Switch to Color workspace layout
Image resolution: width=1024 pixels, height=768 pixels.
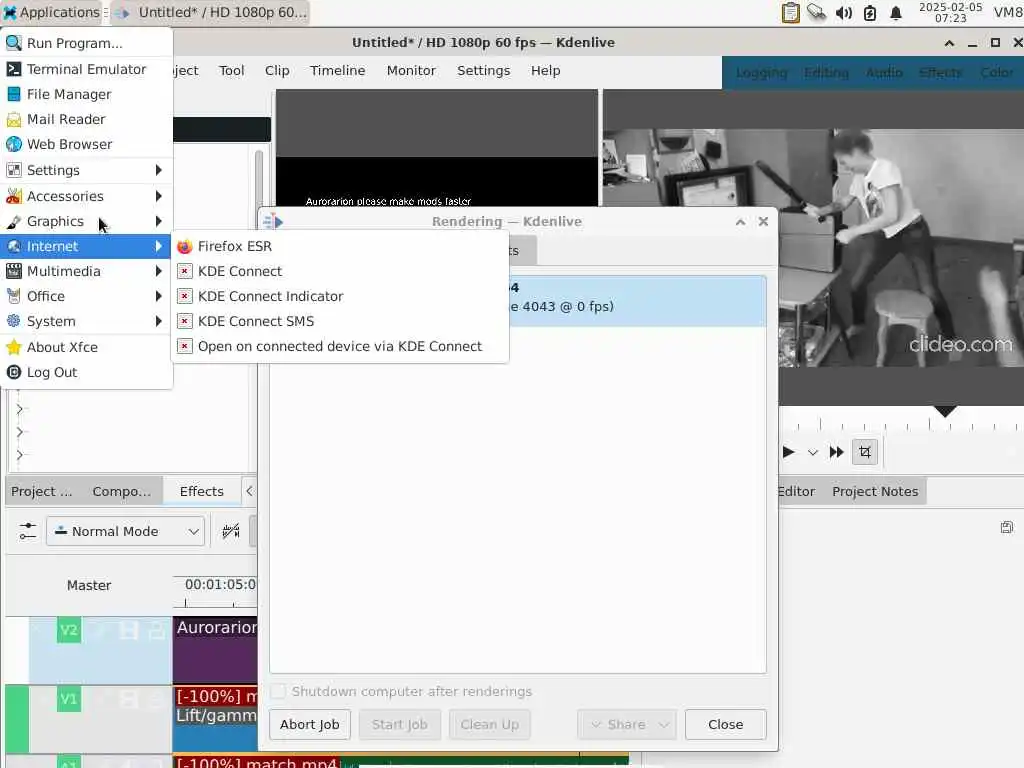(x=997, y=72)
